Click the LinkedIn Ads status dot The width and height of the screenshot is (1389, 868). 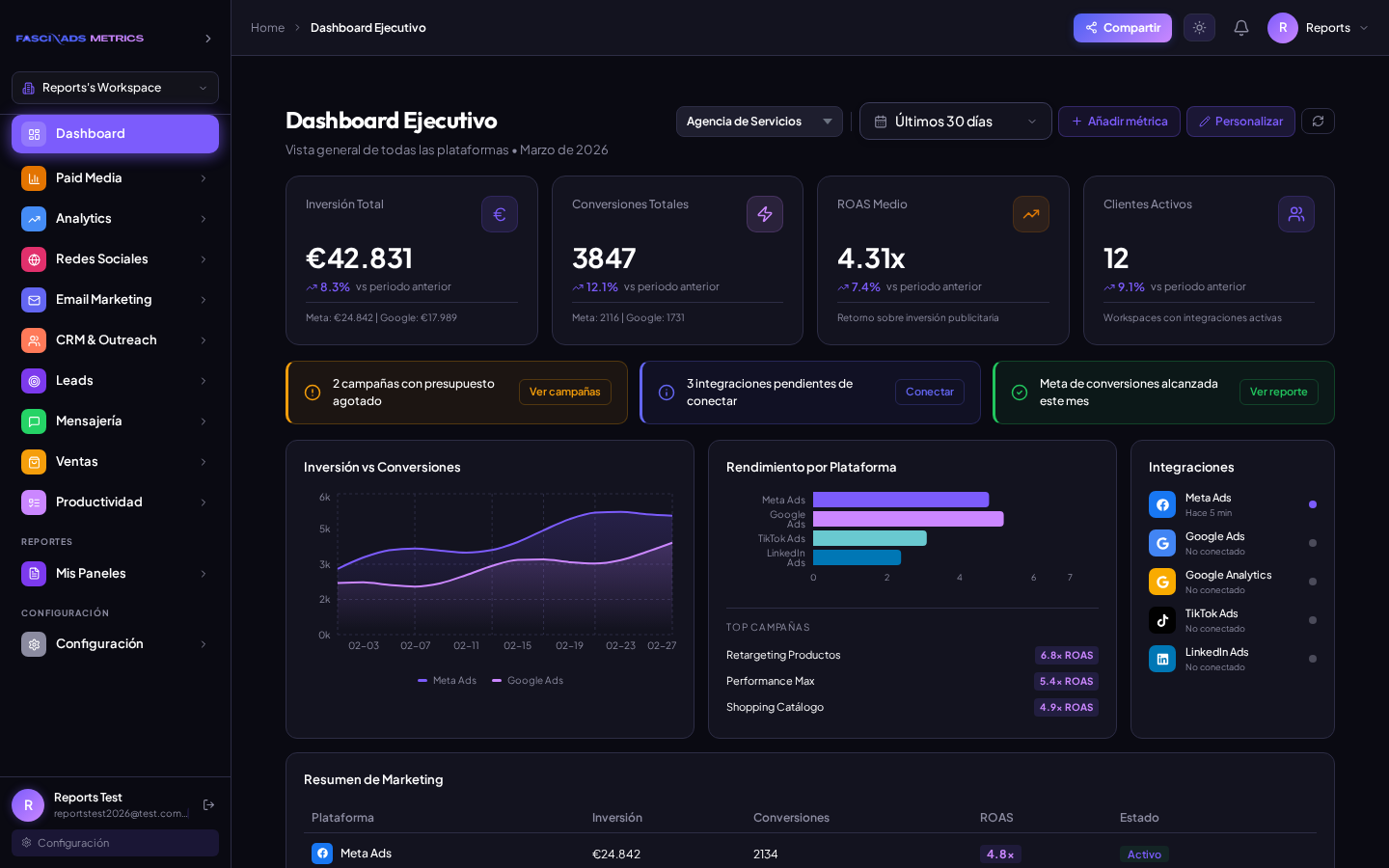click(1313, 659)
